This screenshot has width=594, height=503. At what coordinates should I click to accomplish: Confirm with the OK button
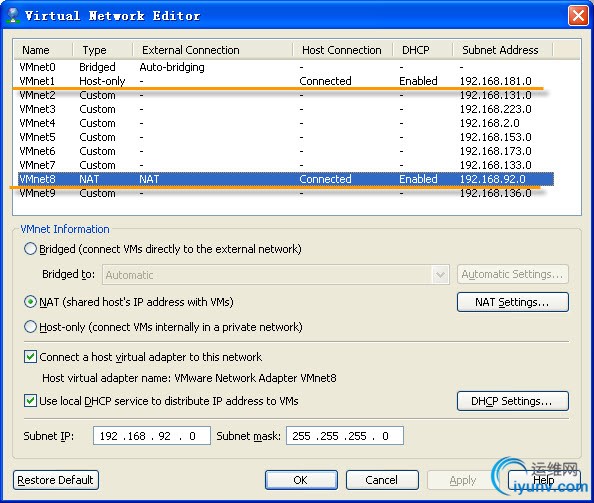pyautogui.click(x=301, y=480)
